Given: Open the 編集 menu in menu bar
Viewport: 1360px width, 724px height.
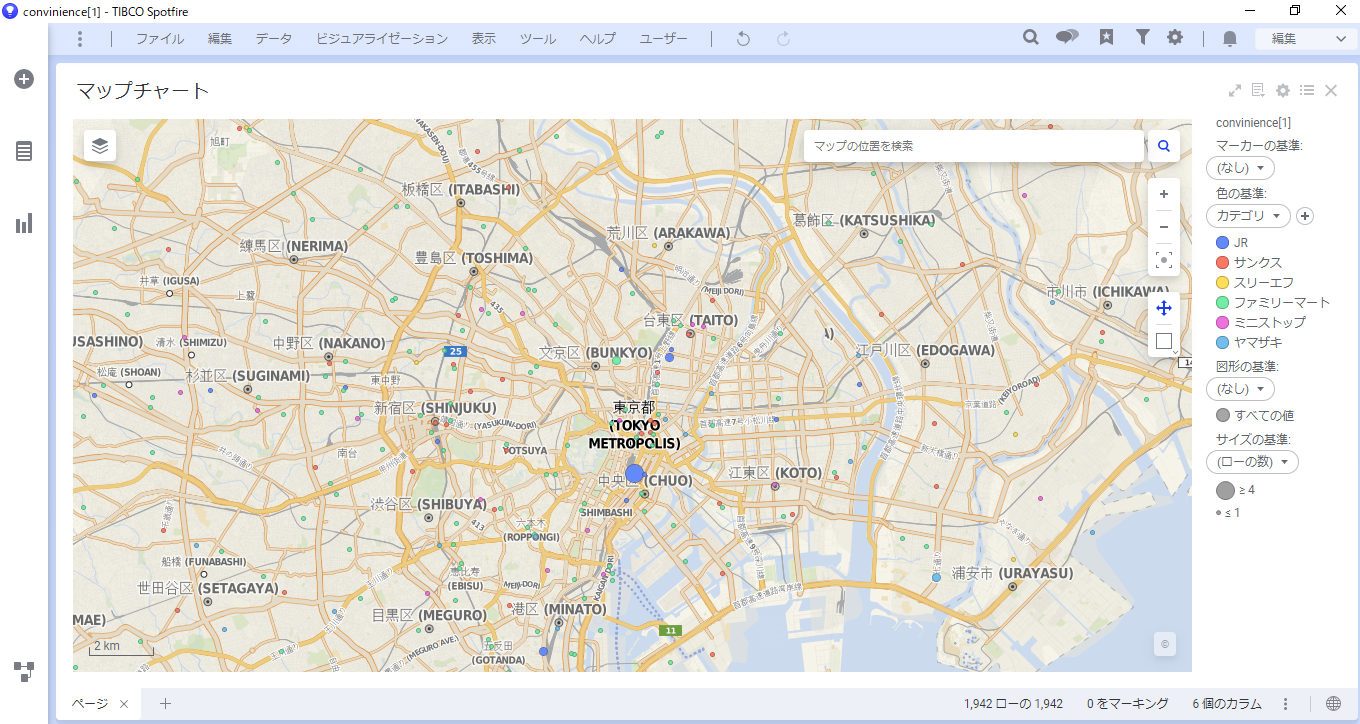Looking at the screenshot, I should [220, 39].
